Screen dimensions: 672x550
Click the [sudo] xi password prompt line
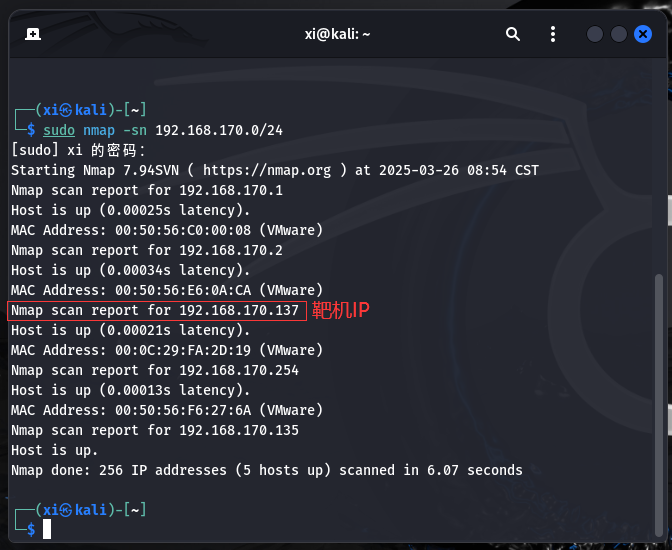78,150
